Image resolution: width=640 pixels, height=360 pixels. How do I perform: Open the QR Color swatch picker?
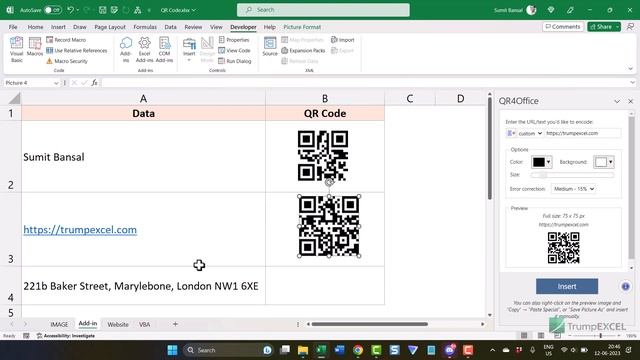(x=541, y=162)
